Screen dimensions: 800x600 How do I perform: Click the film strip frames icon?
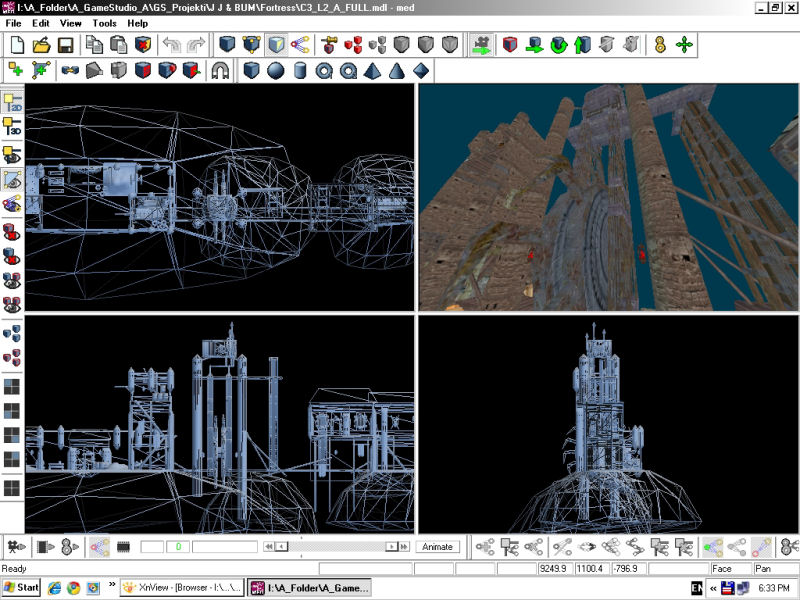123,547
